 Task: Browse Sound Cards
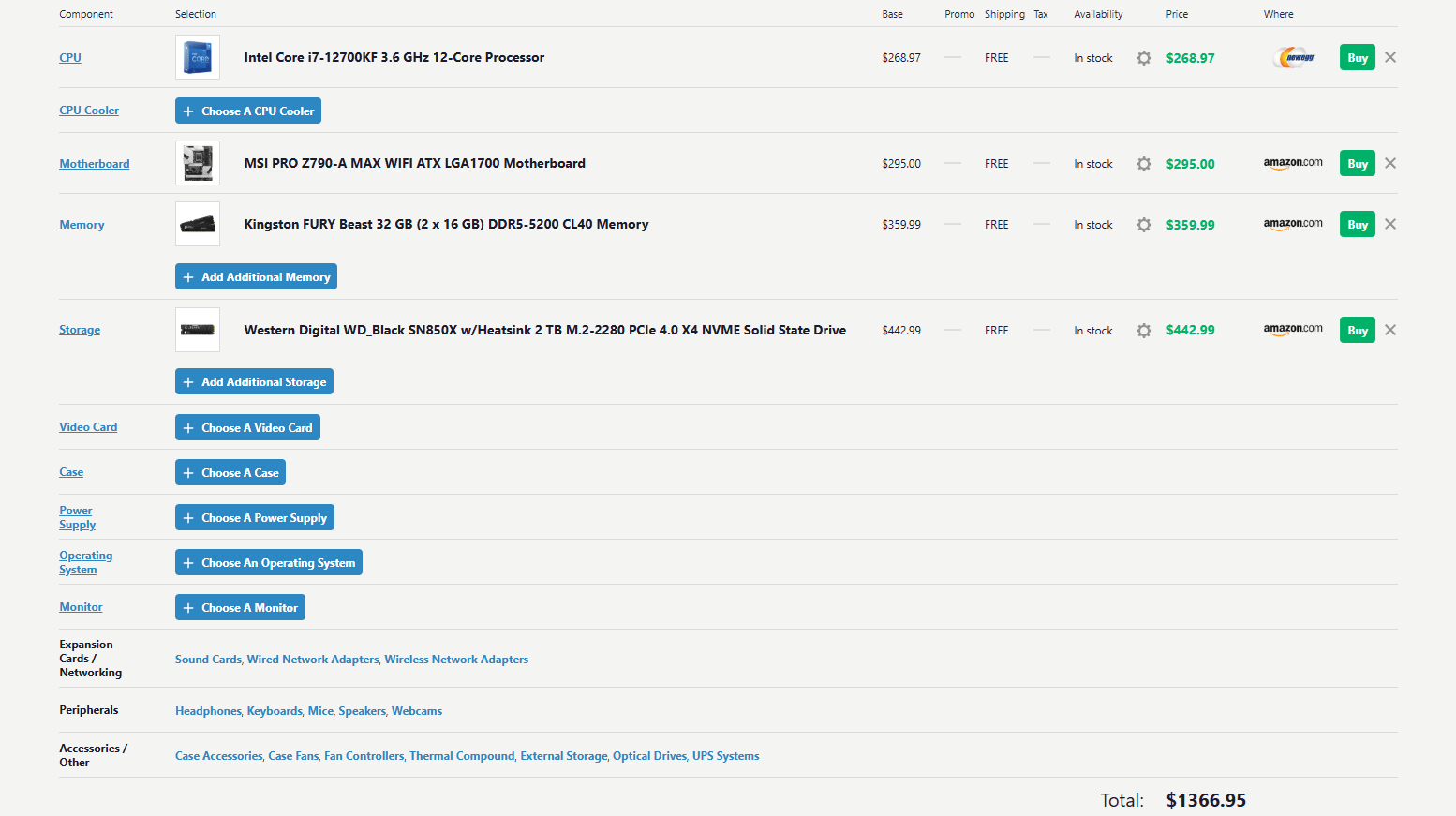pyautogui.click(x=208, y=660)
